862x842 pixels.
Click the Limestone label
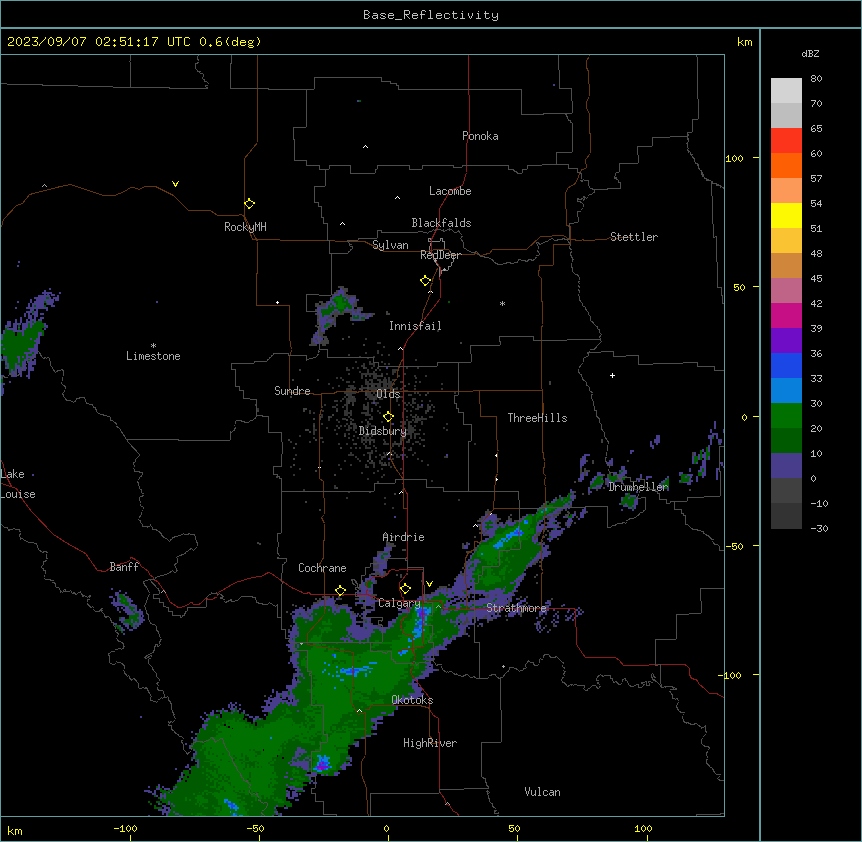click(x=153, y=356)
